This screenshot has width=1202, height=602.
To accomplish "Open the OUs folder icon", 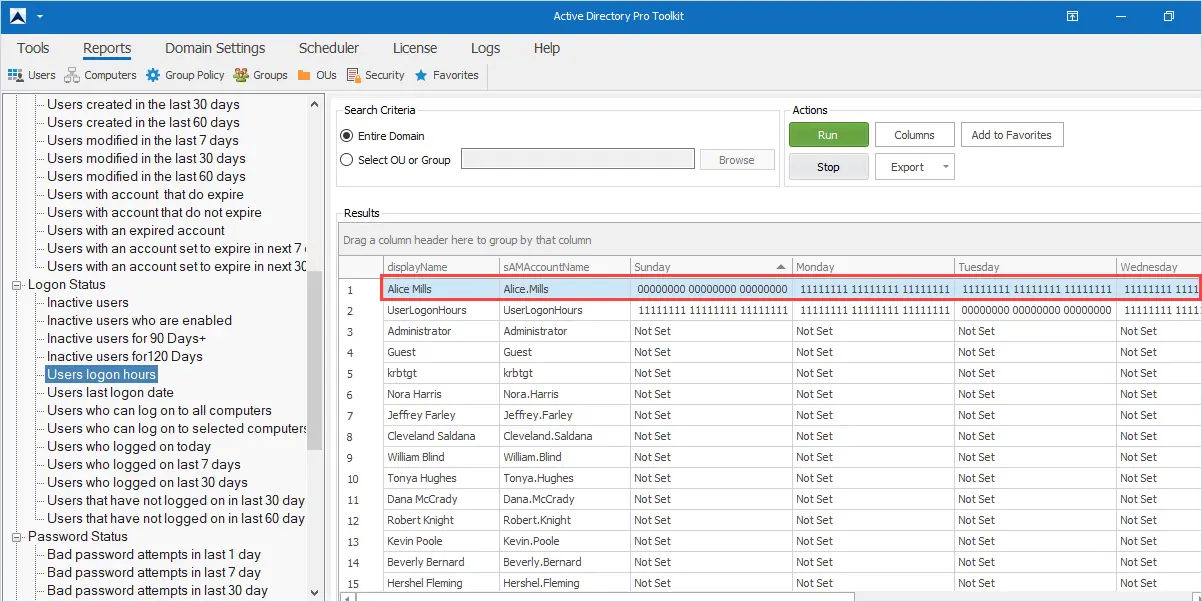I will click(304, 75).
